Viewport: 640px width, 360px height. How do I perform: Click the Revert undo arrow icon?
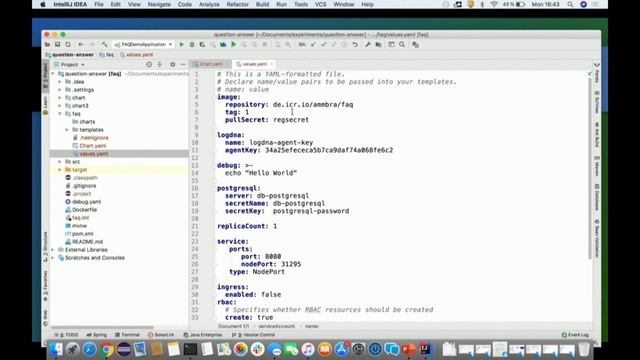(355, 44)
